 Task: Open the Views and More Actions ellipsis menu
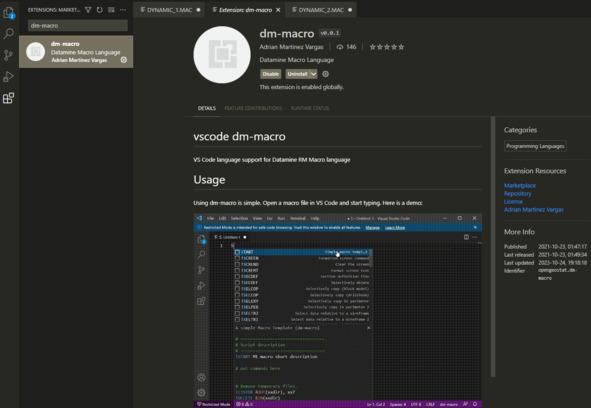click(123, 10)
